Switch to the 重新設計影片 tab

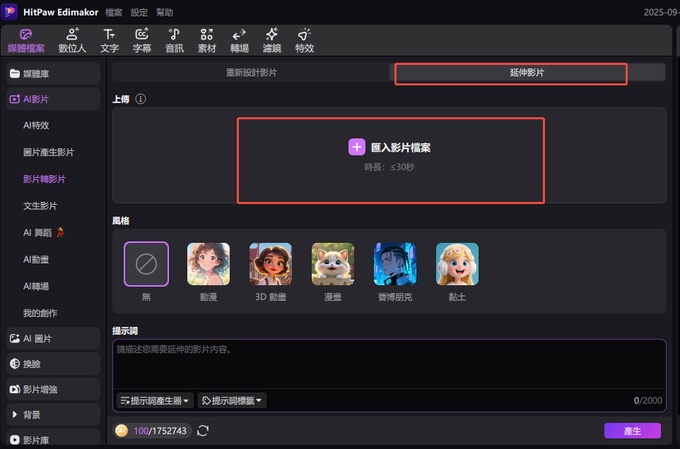click(x=249, y=74)
